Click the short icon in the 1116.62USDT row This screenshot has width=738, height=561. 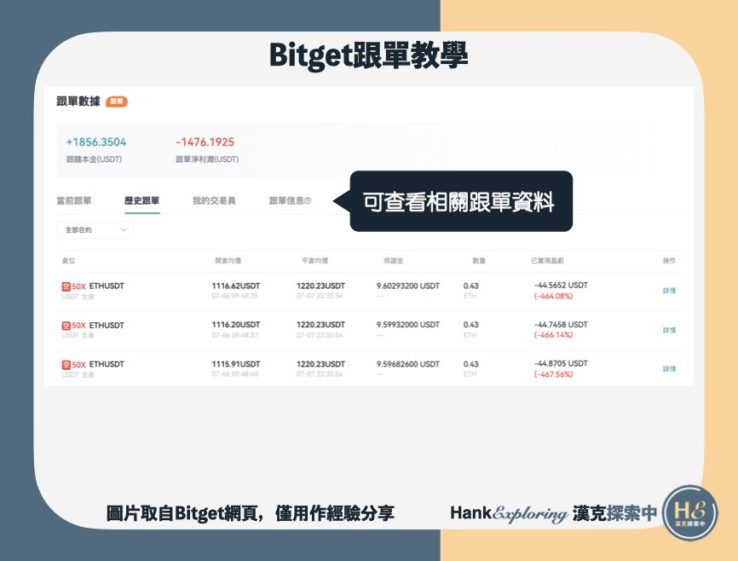point(66,286)
